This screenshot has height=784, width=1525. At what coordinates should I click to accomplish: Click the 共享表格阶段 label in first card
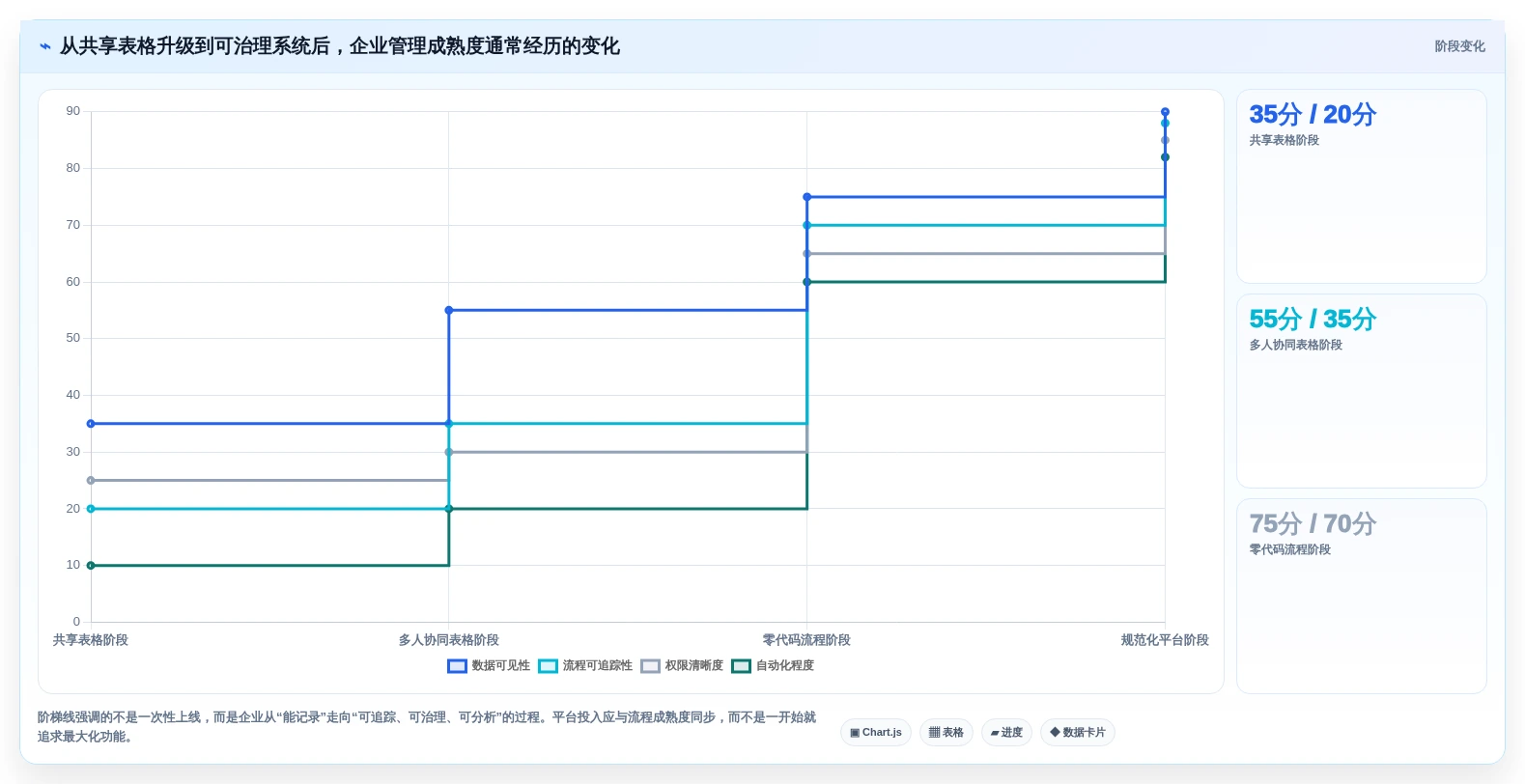[1285, 141]
